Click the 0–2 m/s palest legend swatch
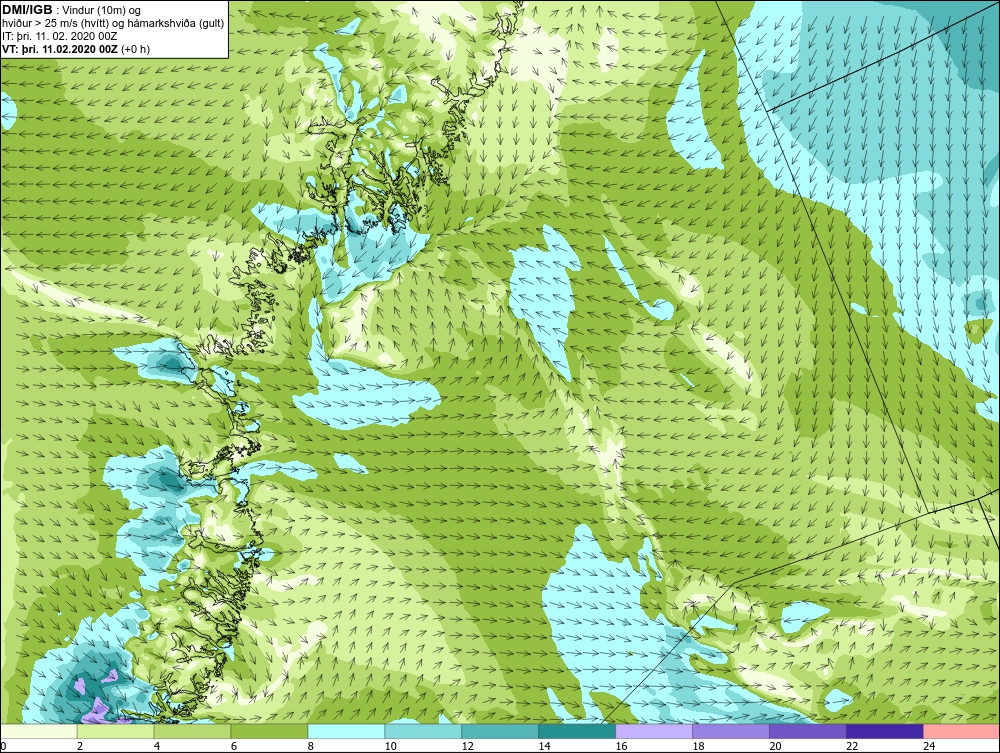The image size is (1000, 753). [39, 731]
